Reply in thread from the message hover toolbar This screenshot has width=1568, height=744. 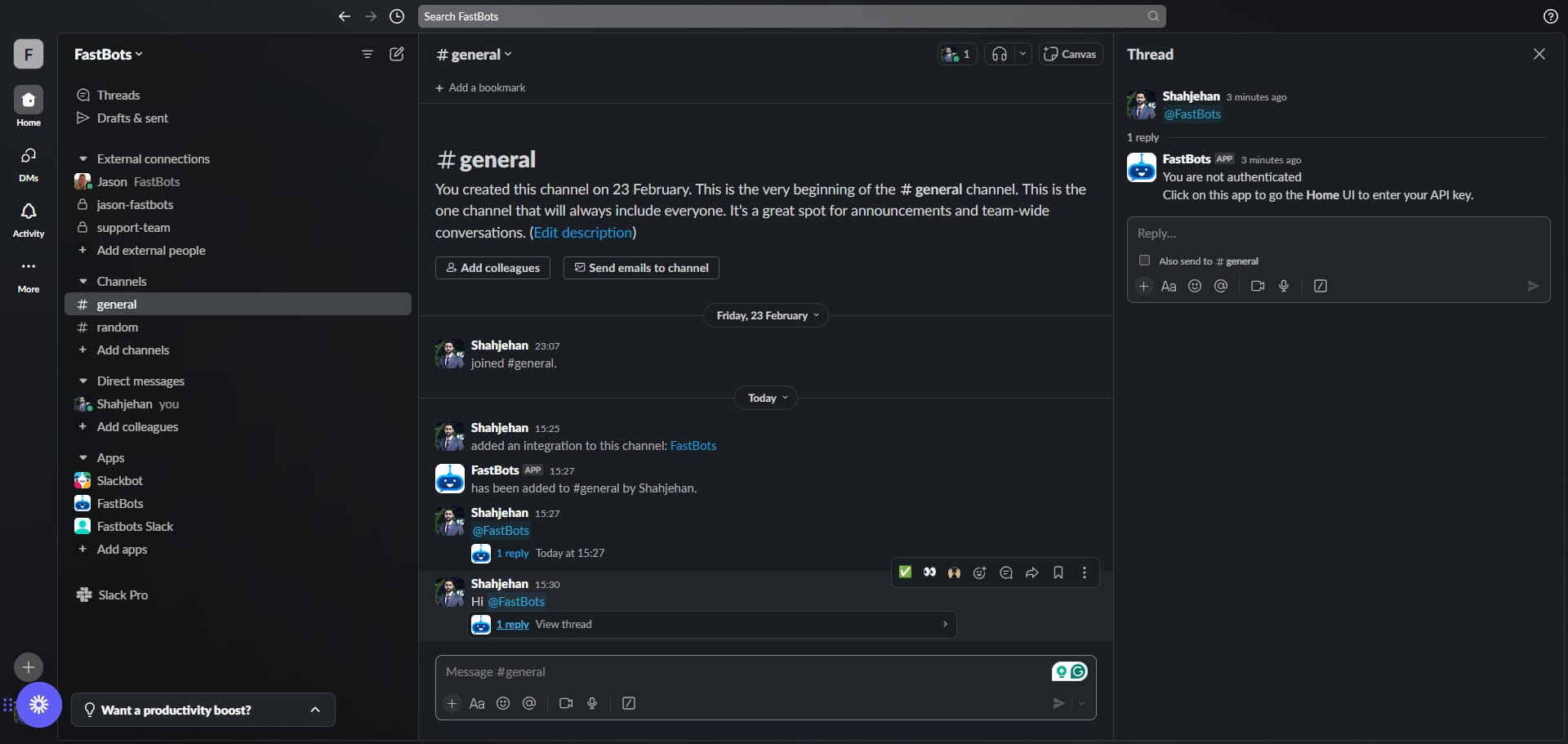[1006, 572]
